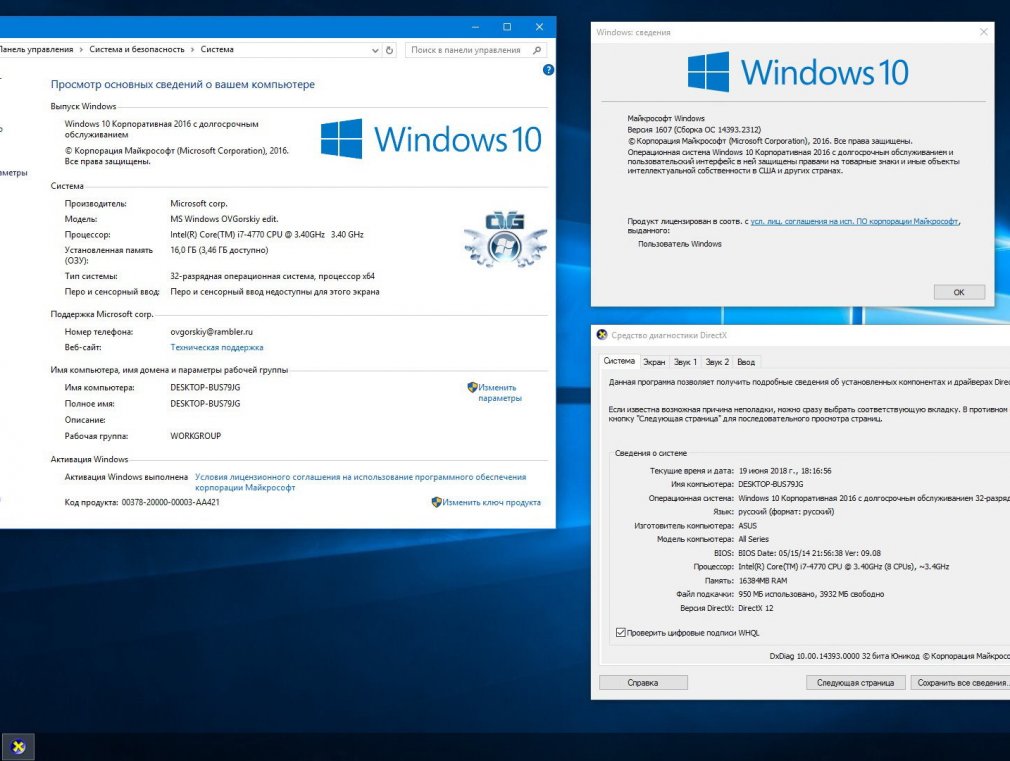Click Сохранить все сведения button
Screen dimensions: 1010x761
(960, 682)
